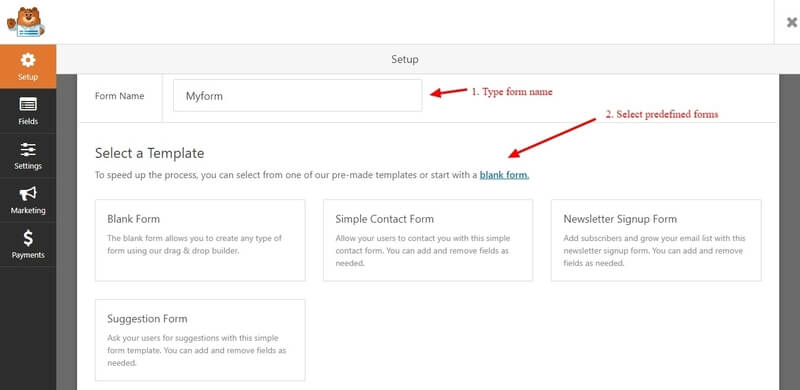Click the Blank Form description text
The width and height of the screenshot is (800, 390).
[x=194, y=245]
